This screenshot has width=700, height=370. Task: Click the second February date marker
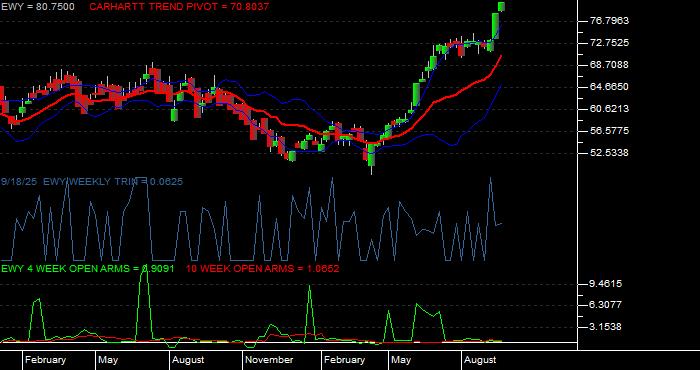(x=345, y=360)
